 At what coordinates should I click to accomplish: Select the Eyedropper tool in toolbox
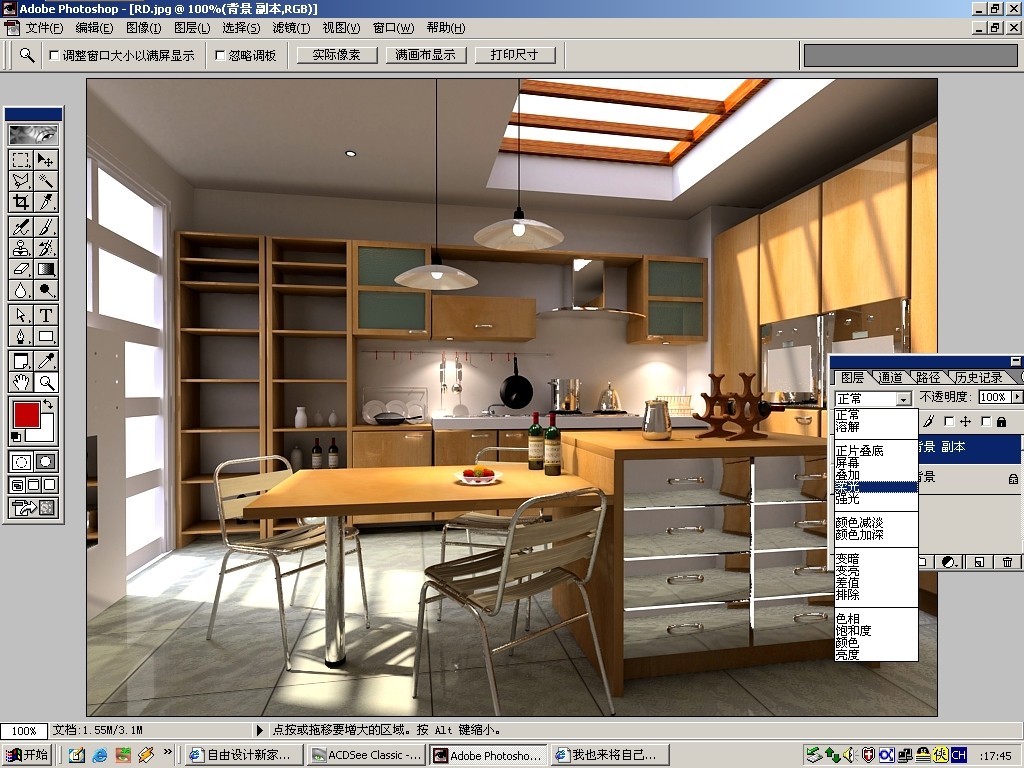point(46,361)
